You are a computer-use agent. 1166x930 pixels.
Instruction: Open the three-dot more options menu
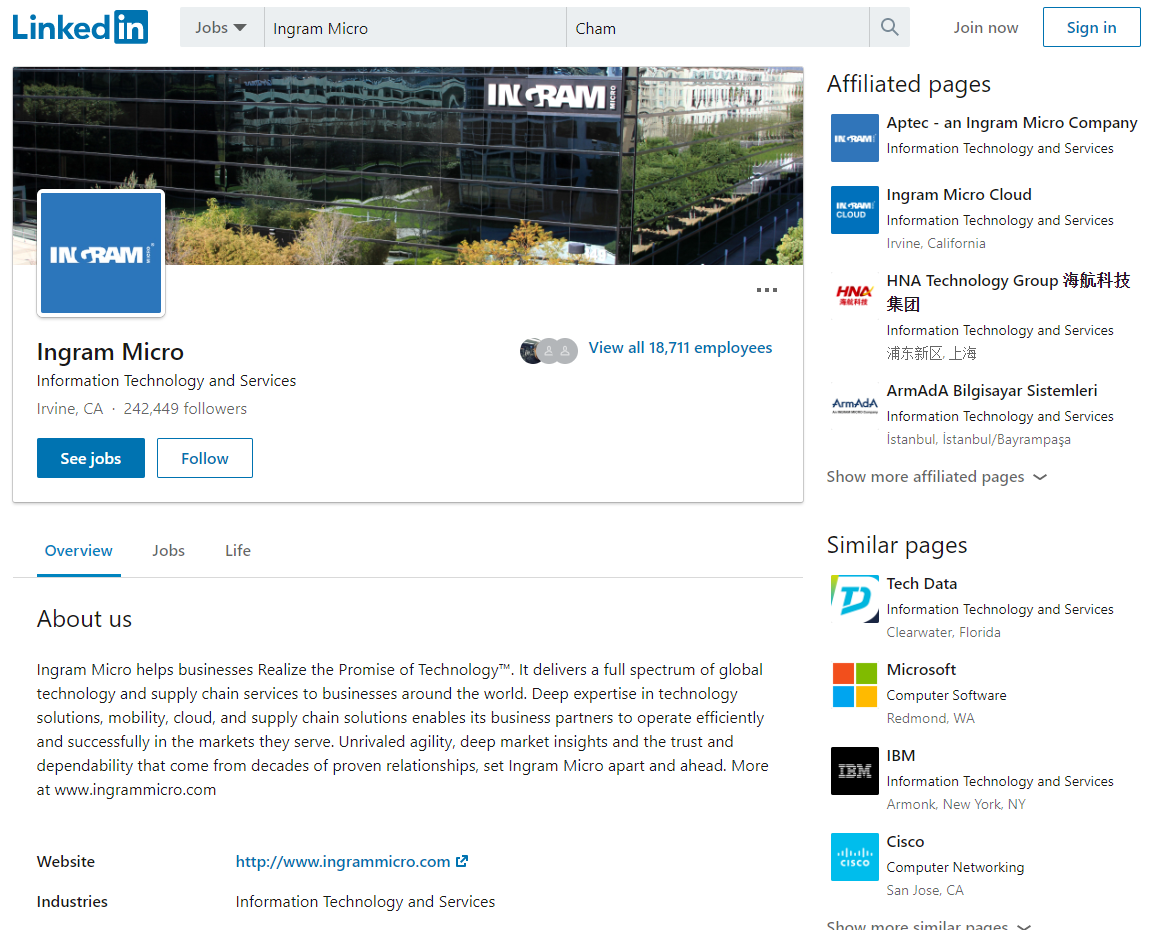pyautogui.click(x=767, y=290)
